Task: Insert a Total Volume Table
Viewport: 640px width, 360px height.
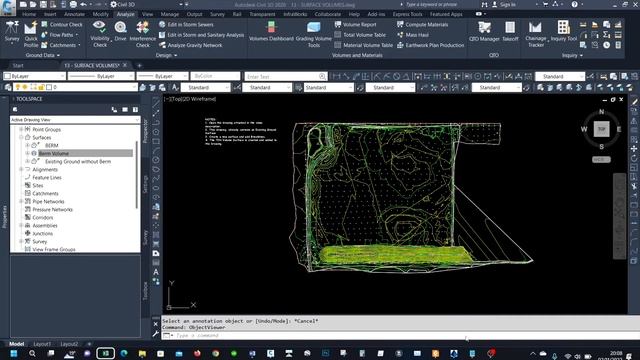Action: pyautogui.click(x=360, y=35)
